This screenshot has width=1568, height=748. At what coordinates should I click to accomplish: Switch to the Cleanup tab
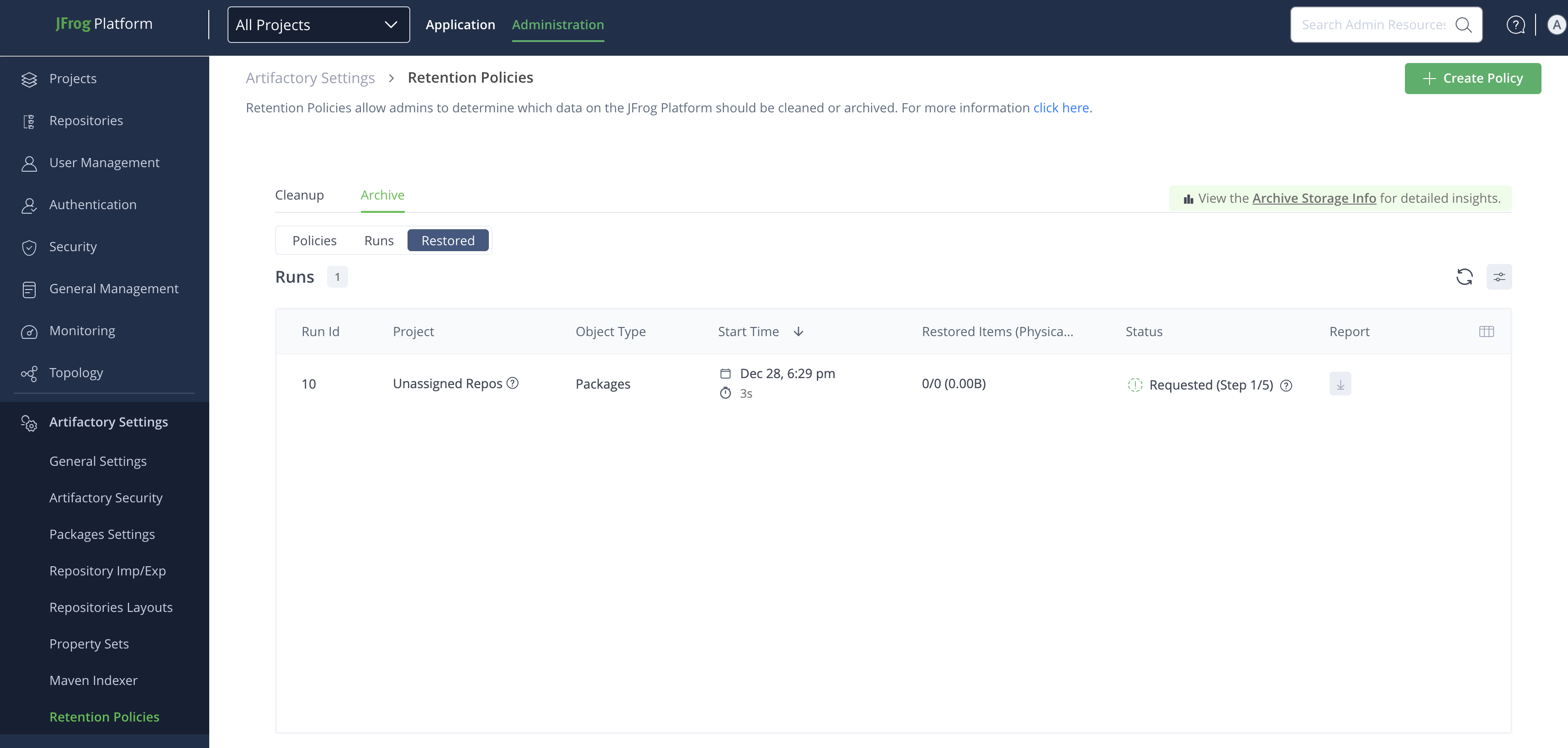click(299, 195)
